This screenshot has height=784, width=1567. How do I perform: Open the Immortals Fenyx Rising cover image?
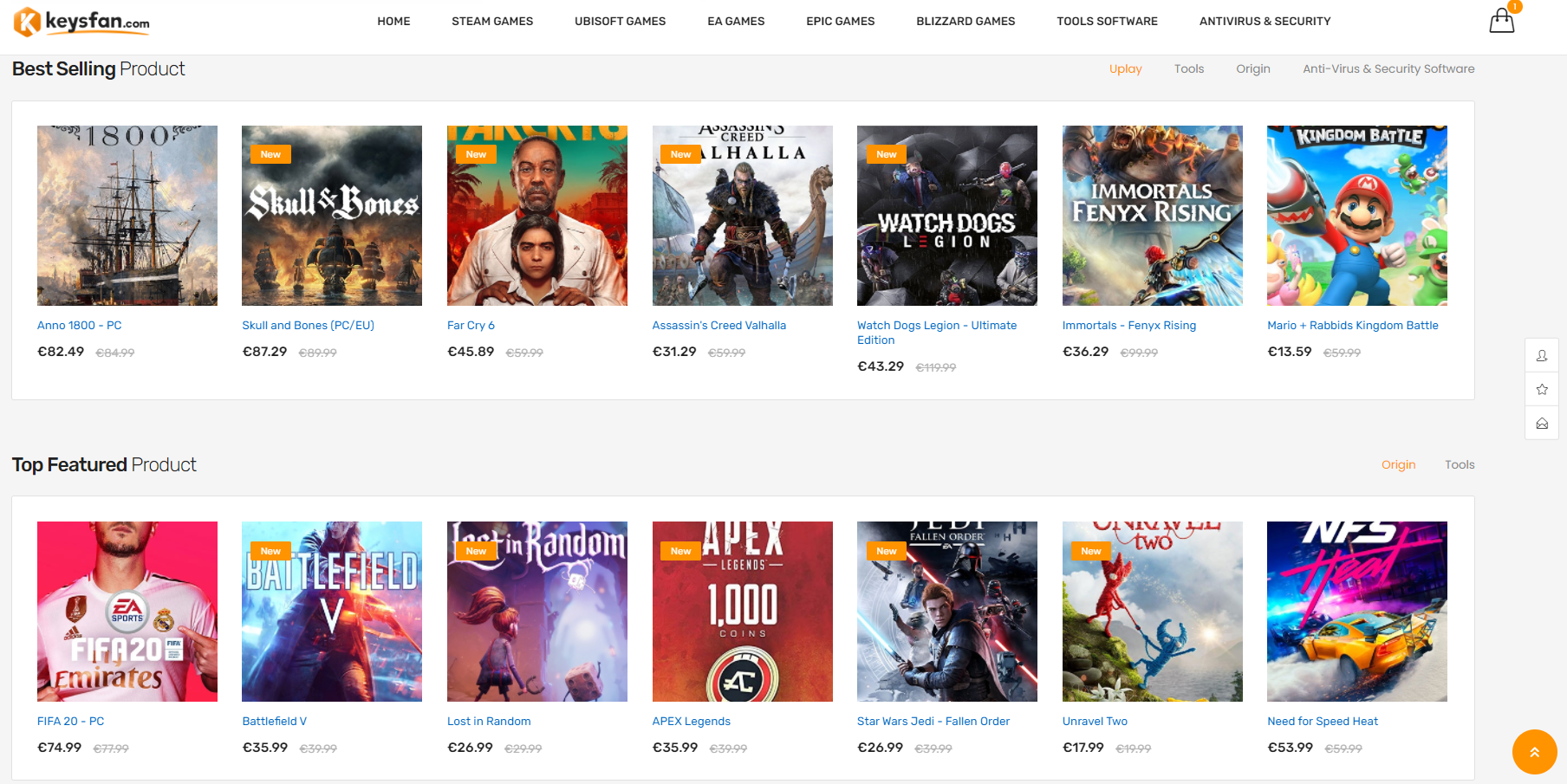pos(1153,216)
